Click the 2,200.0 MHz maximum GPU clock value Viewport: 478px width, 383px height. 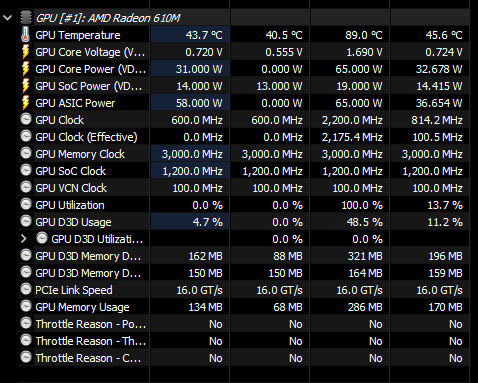coord(352,120)
